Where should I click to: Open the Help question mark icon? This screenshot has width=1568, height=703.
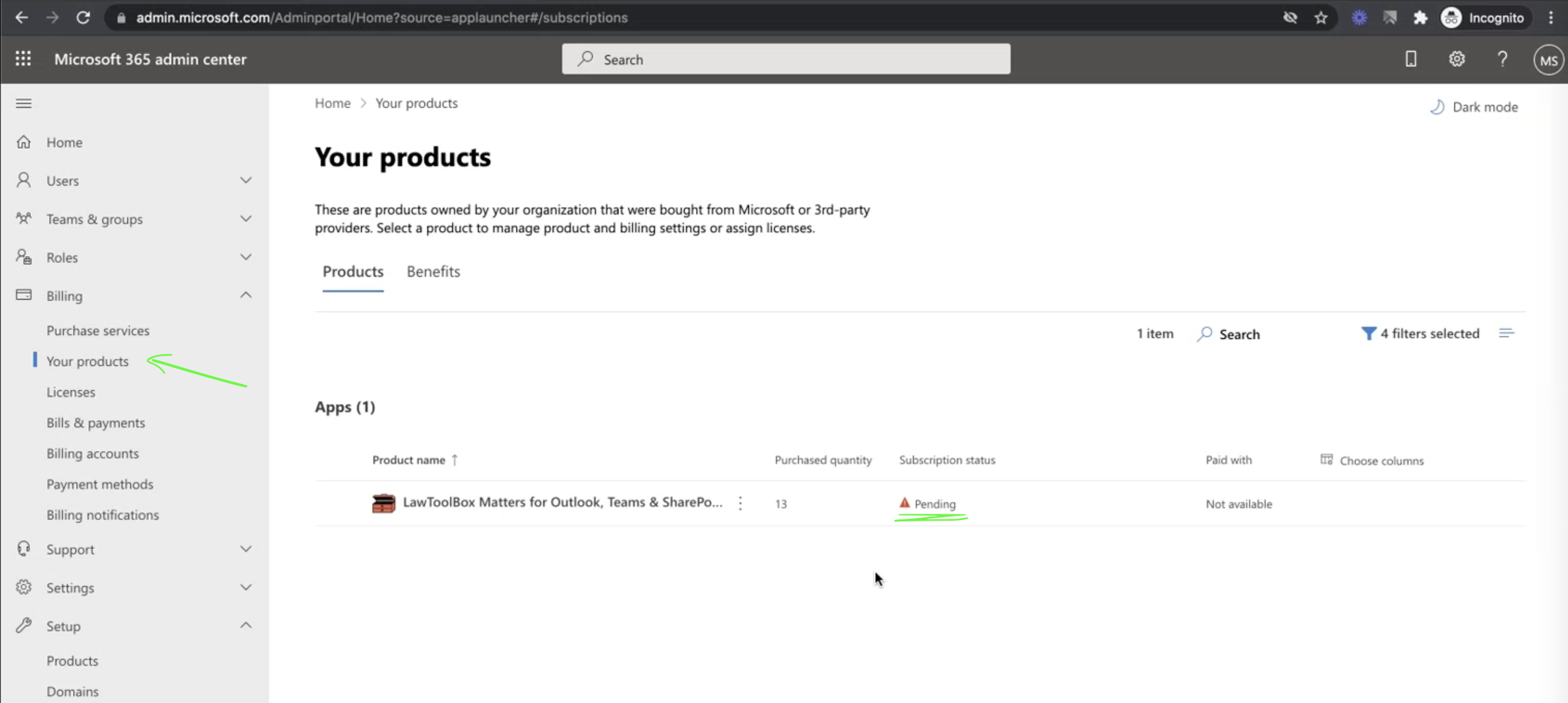pyautogui.click(x=1502, y=59)
